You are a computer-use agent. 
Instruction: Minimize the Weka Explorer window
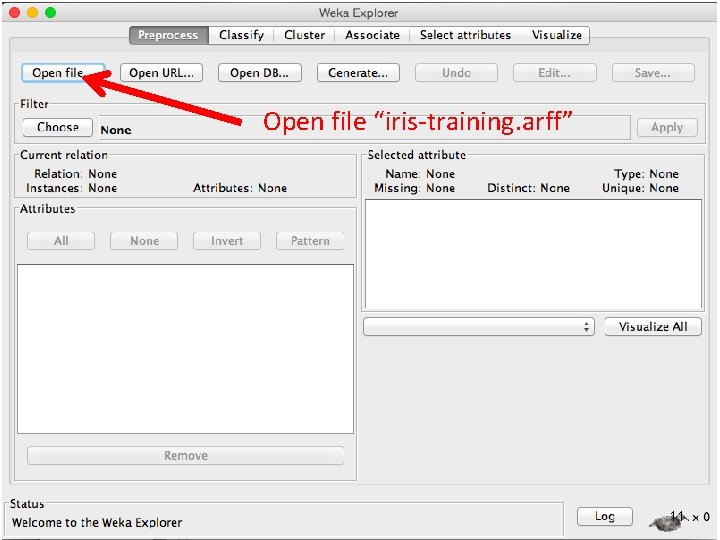pos(32,12)
